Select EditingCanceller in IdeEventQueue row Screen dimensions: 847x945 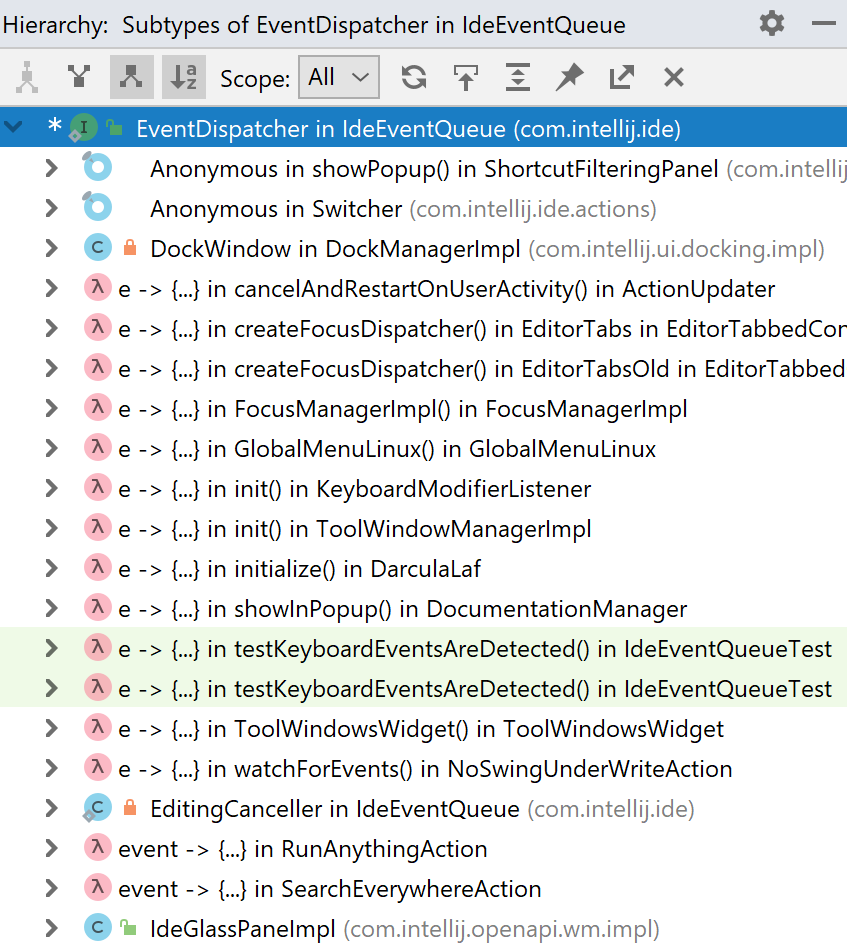(423, 808)
